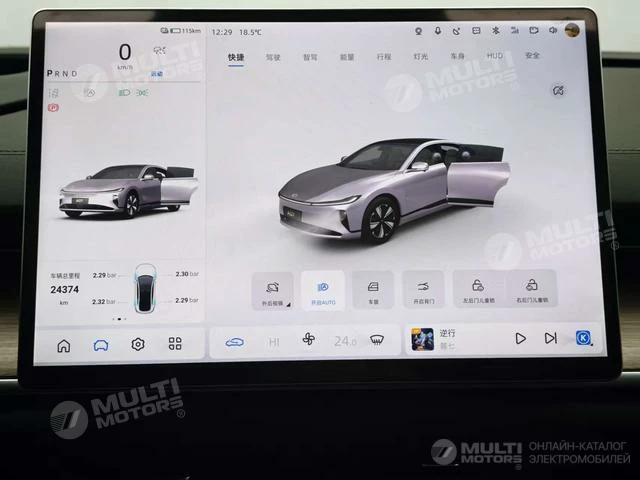Open settings gear in bottom dock
Screen dimensions: 640x480
coord(138,345)
